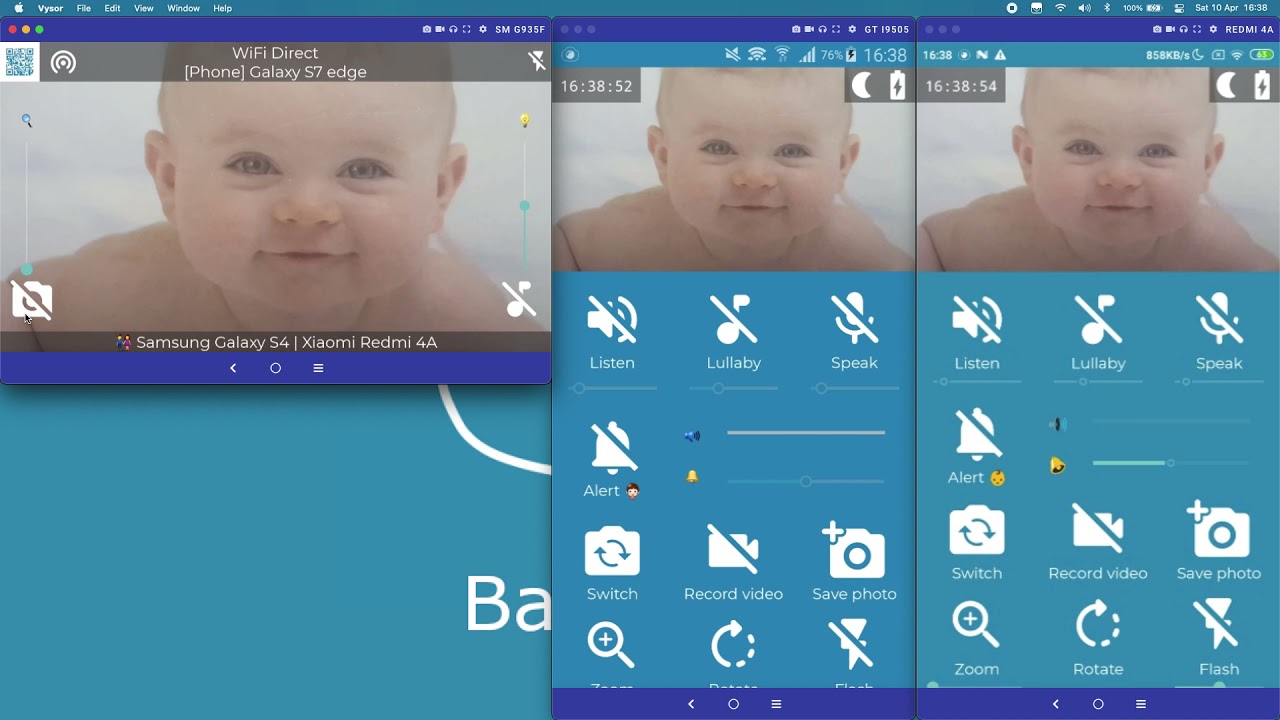
Task: Open the Window menu
Action: tap(183, 8)
